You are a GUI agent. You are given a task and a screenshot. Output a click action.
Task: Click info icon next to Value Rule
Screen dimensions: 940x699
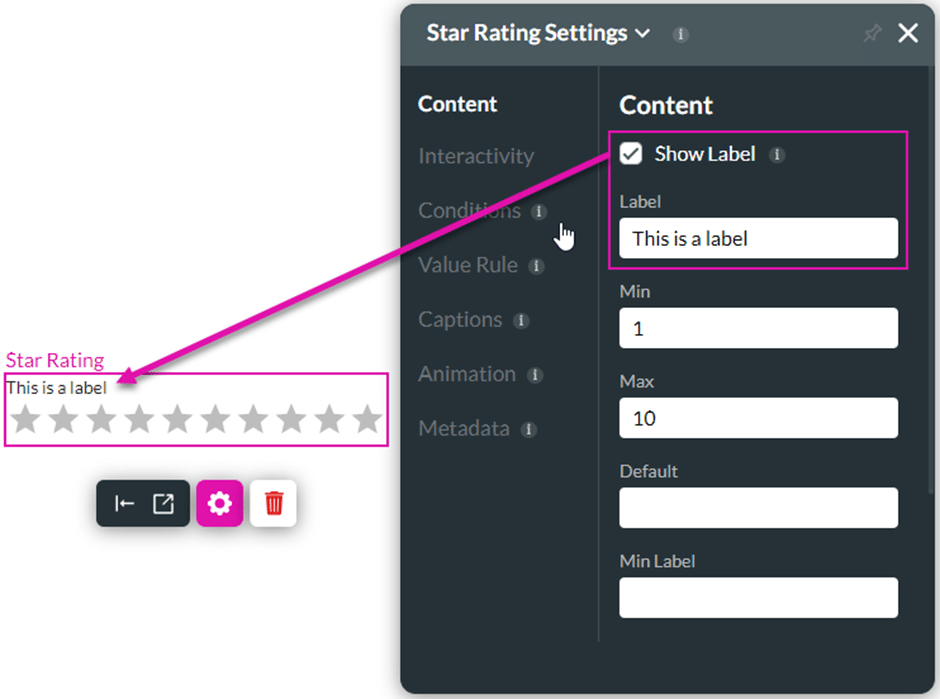click(x=536, y=266)
